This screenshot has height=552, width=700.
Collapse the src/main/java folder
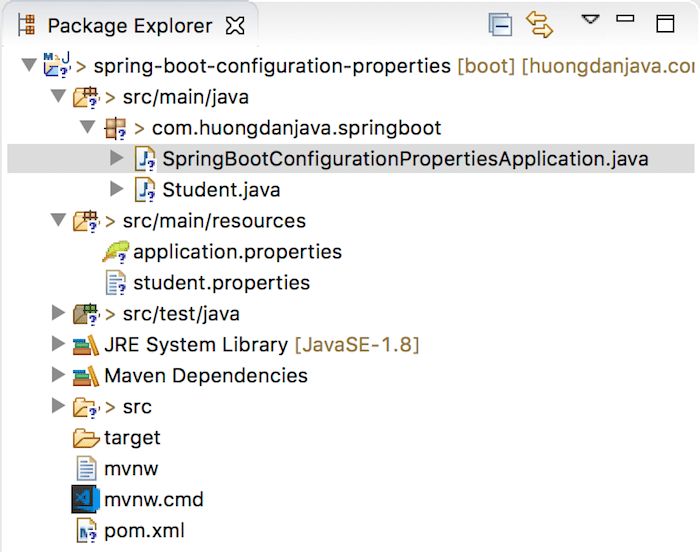click(58, 96)
